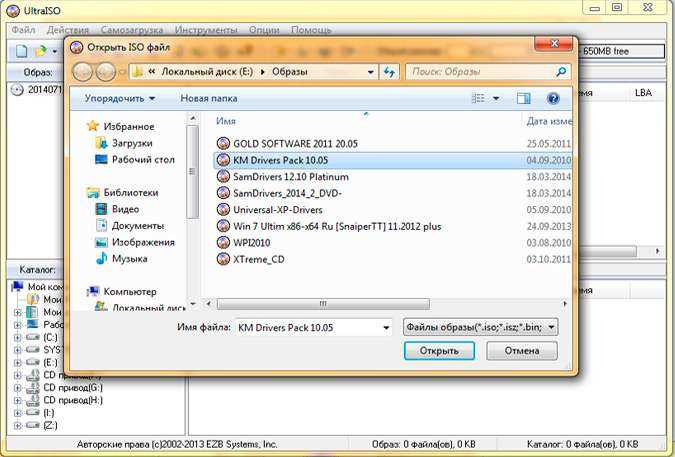Click the Новая папка button
This screenshot has height=457, width=675.
[209, 99]
